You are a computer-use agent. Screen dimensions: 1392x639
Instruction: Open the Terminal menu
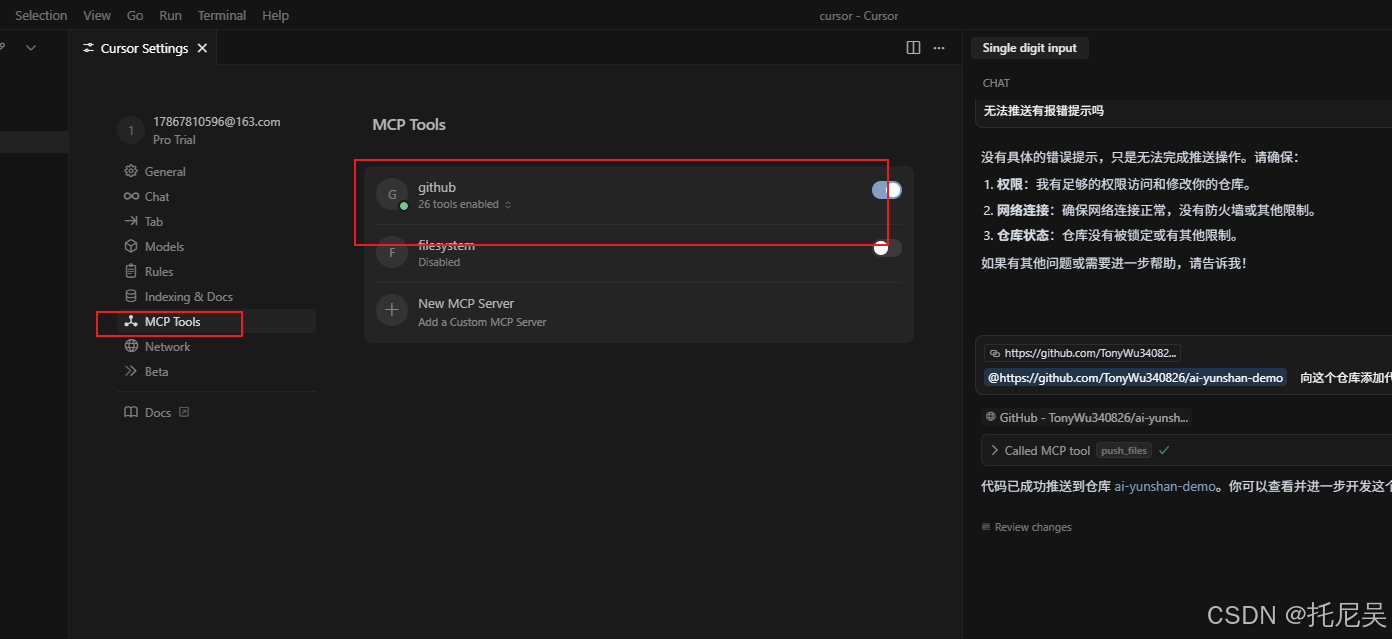tap(222, 15)
